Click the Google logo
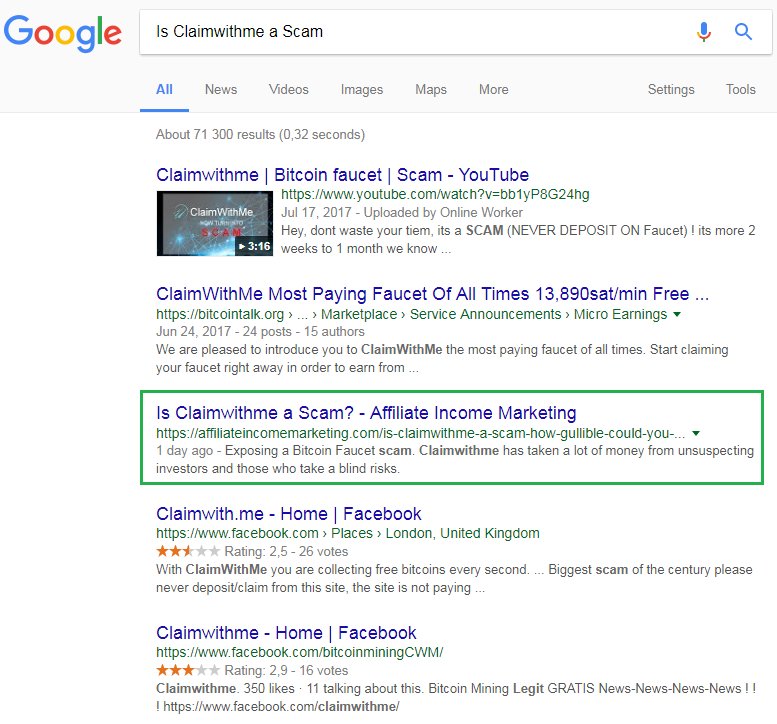This screenshot has height=724, width=777. point(62,33)
